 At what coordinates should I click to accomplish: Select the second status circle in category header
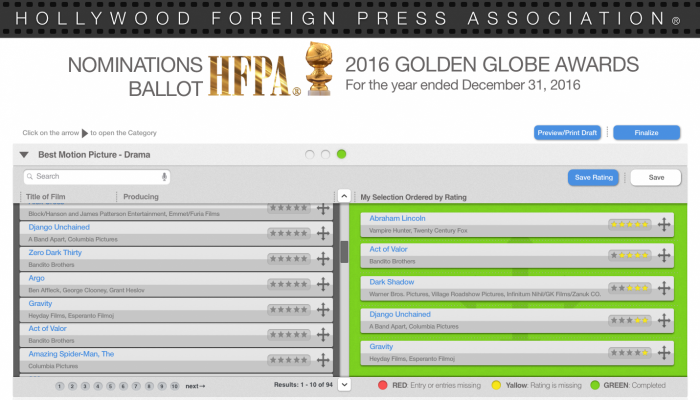(x=325, y=154)
